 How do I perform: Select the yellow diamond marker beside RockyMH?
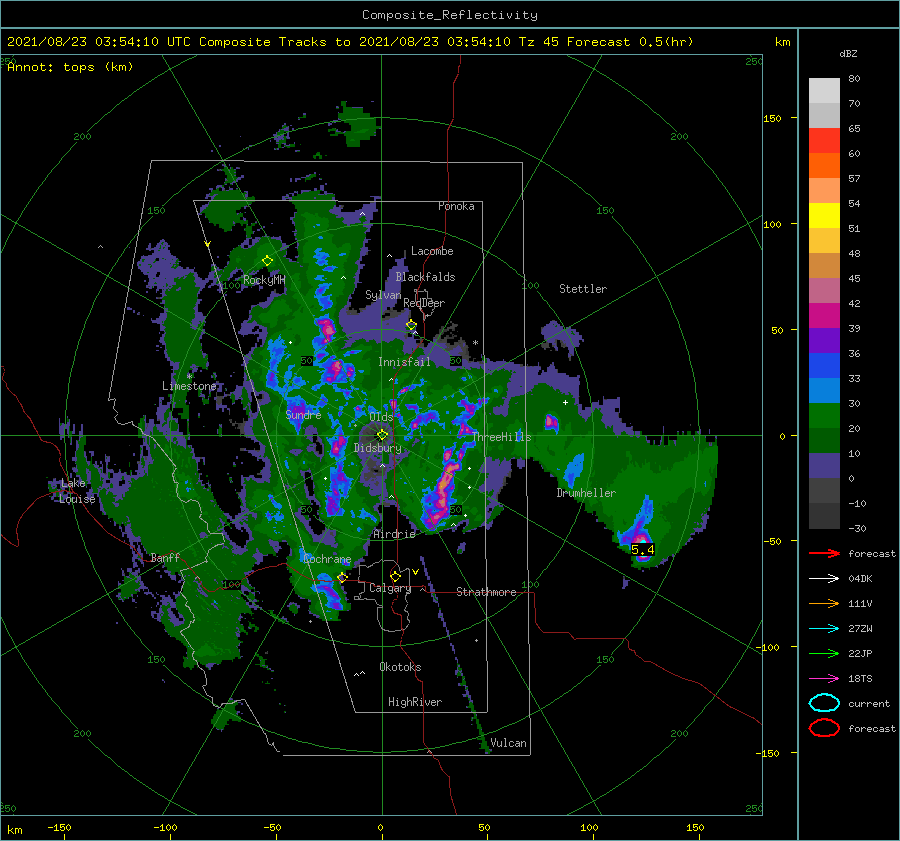(x=267, y=261)
